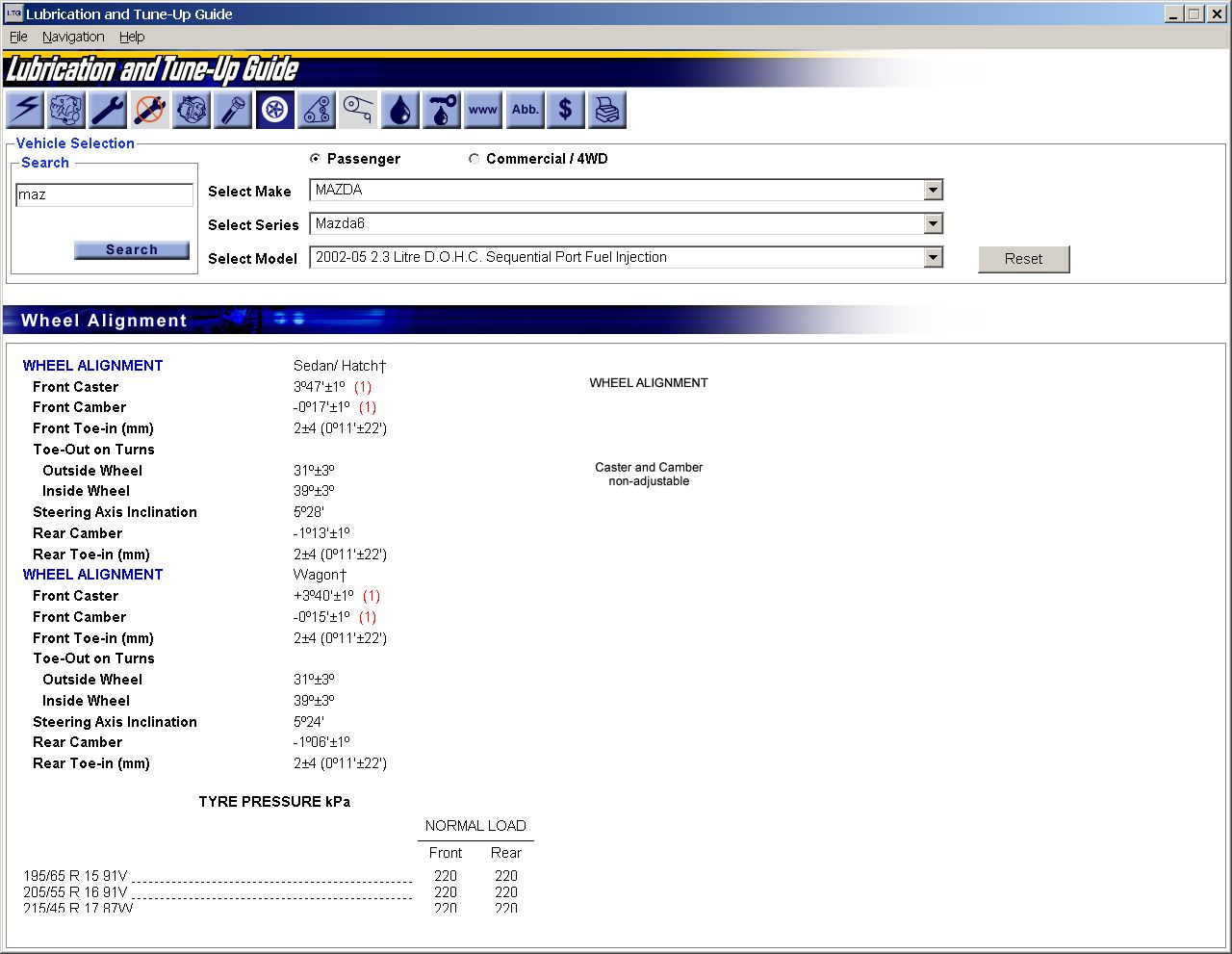Select the Passenger radio button
1232x954 pixels.
(x=315, y=159)
